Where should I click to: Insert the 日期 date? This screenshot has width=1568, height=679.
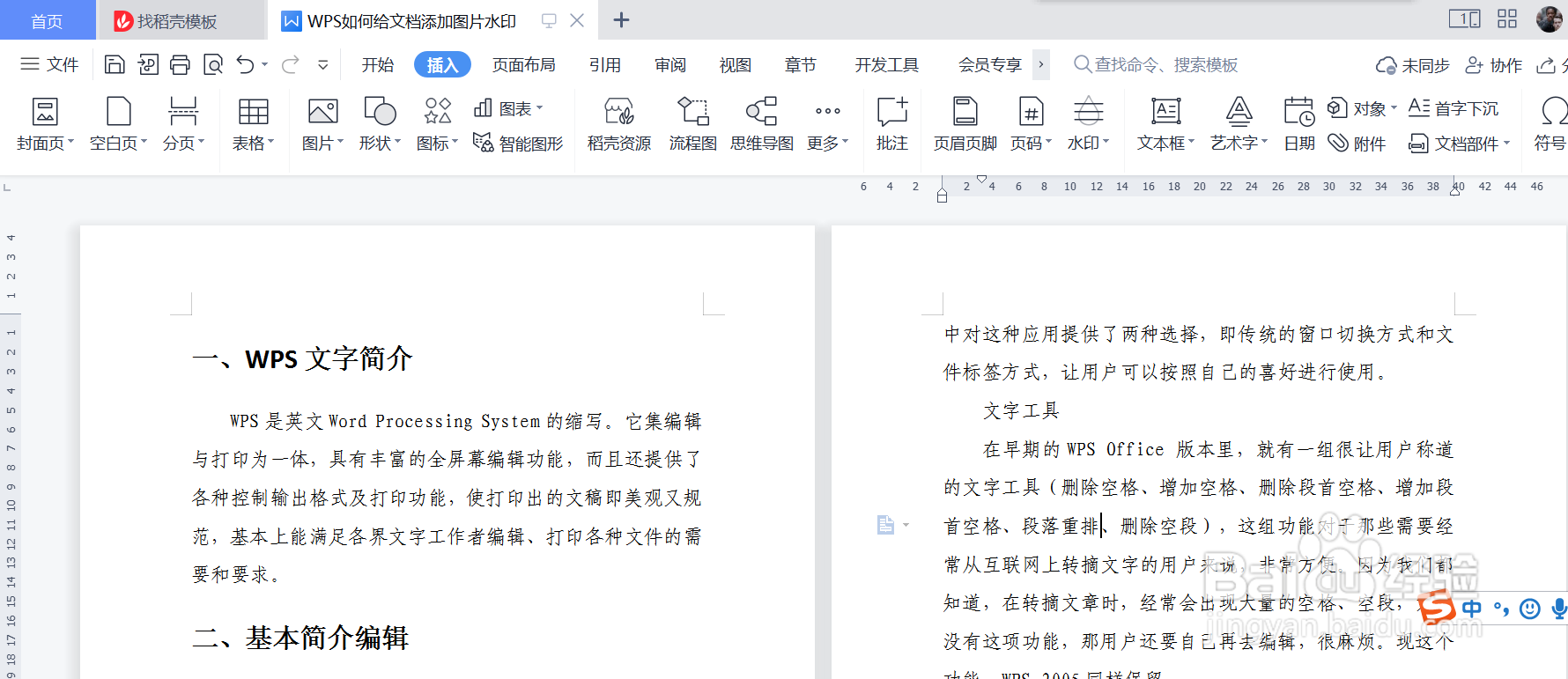(x=1299, y=125)
